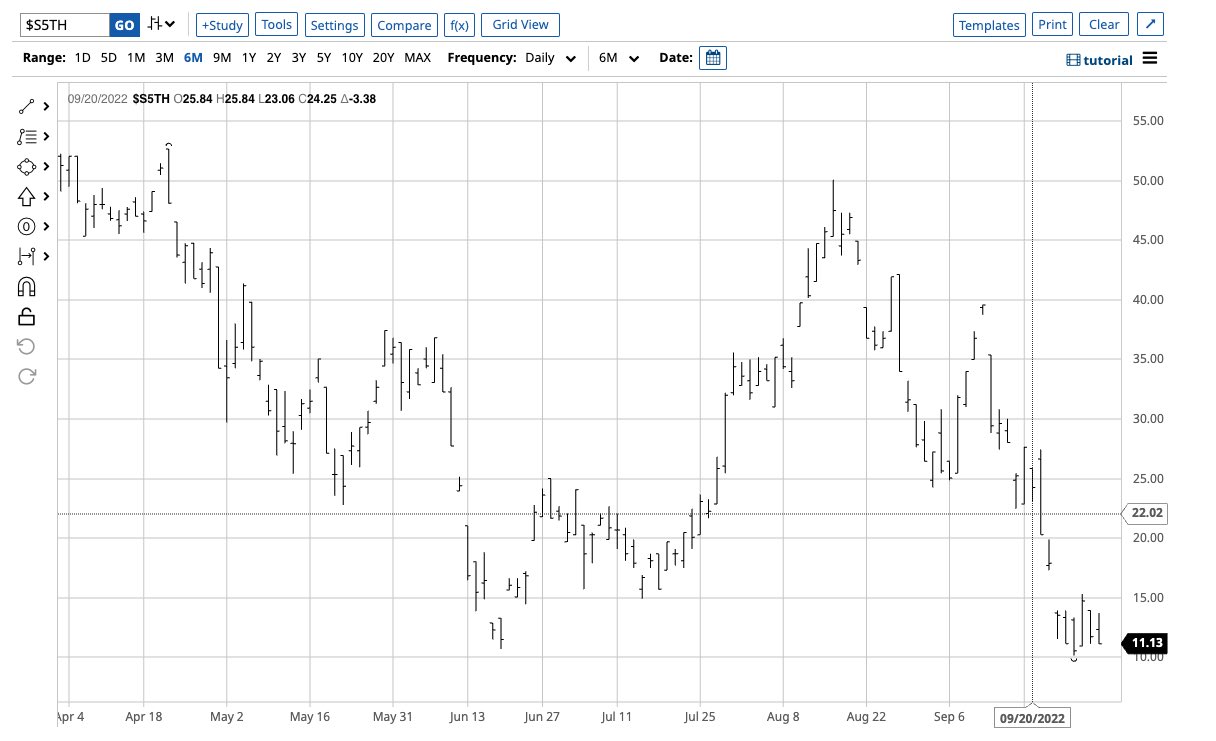
Task: Open the Date calendar picker
Action: coord(713,58)
